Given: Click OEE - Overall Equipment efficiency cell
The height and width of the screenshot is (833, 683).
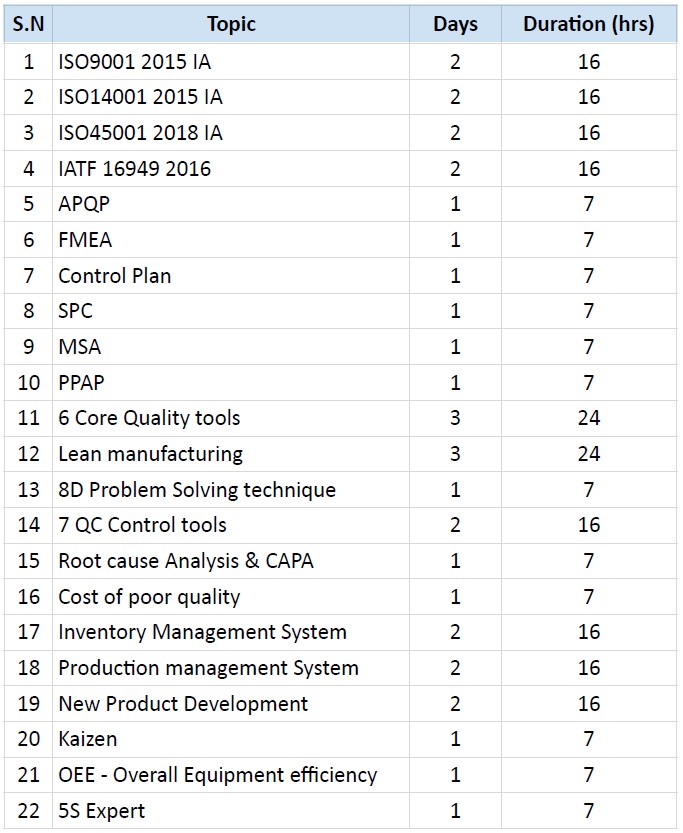Looking at the screenshot, I should tap(231, 775).
